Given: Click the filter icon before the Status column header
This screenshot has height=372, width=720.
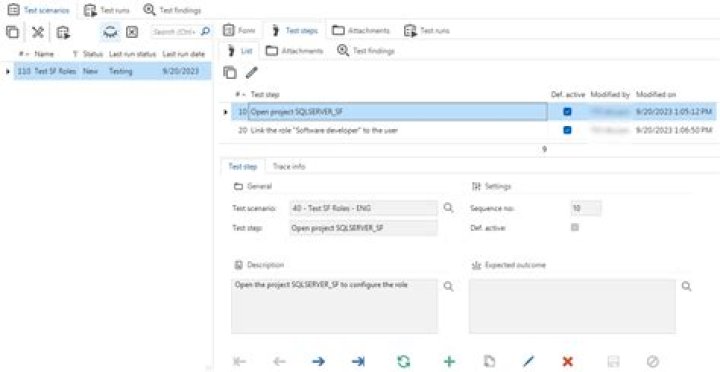Looking at the screenshot, I should (75, 54).
